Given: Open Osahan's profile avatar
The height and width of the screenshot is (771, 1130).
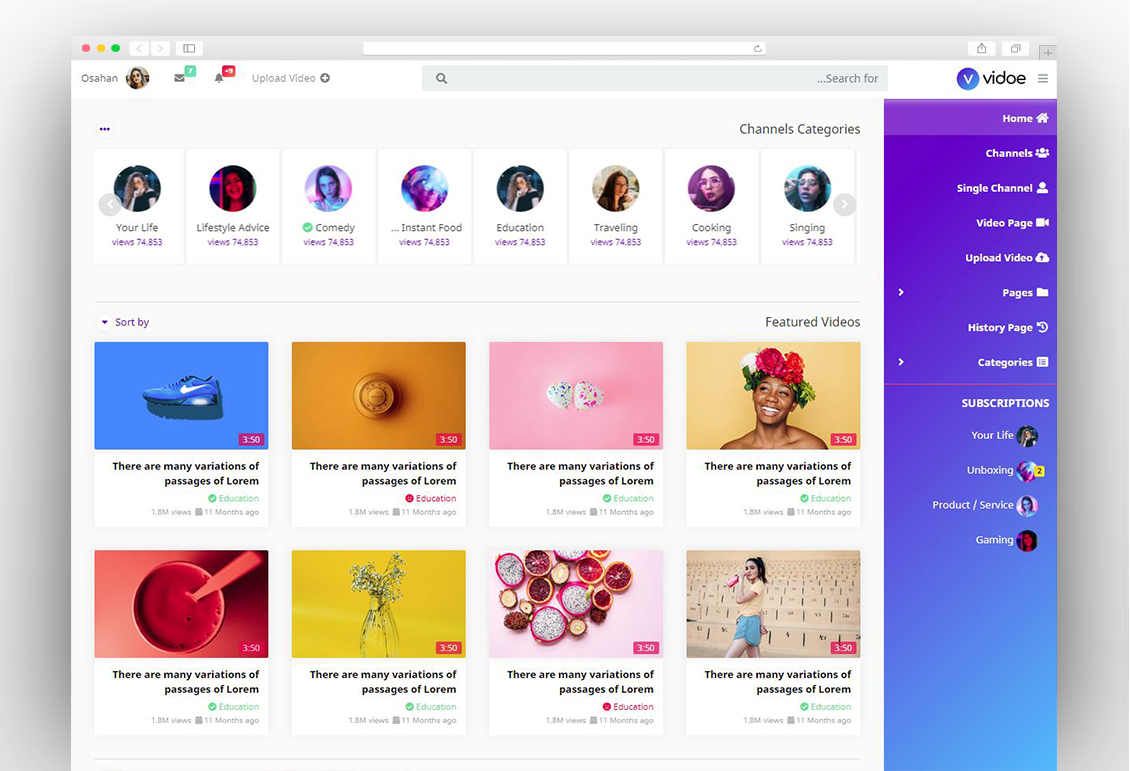Looking at the screenshot, I should 138,78.
